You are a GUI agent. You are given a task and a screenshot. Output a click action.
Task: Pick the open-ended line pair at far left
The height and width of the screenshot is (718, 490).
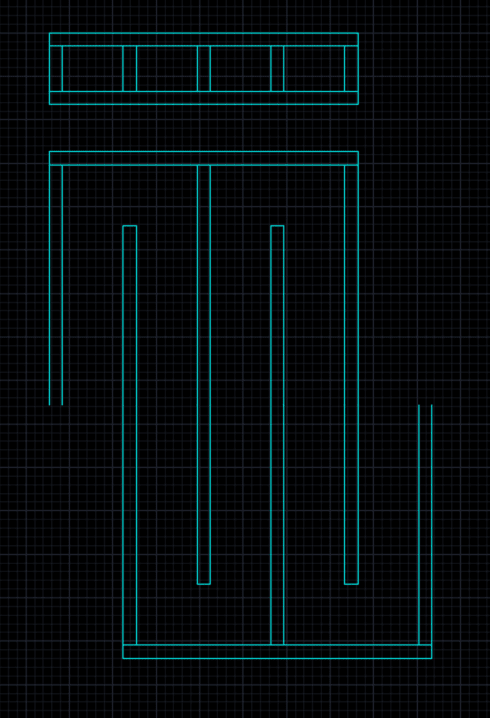[x=56, y=285]
